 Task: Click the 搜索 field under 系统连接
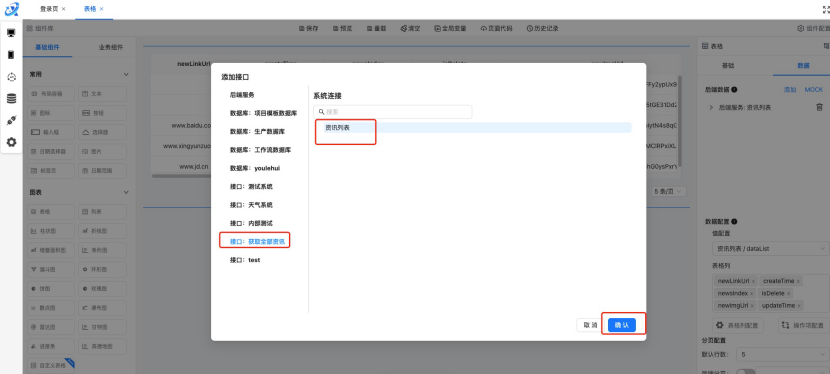pos(392,112)
